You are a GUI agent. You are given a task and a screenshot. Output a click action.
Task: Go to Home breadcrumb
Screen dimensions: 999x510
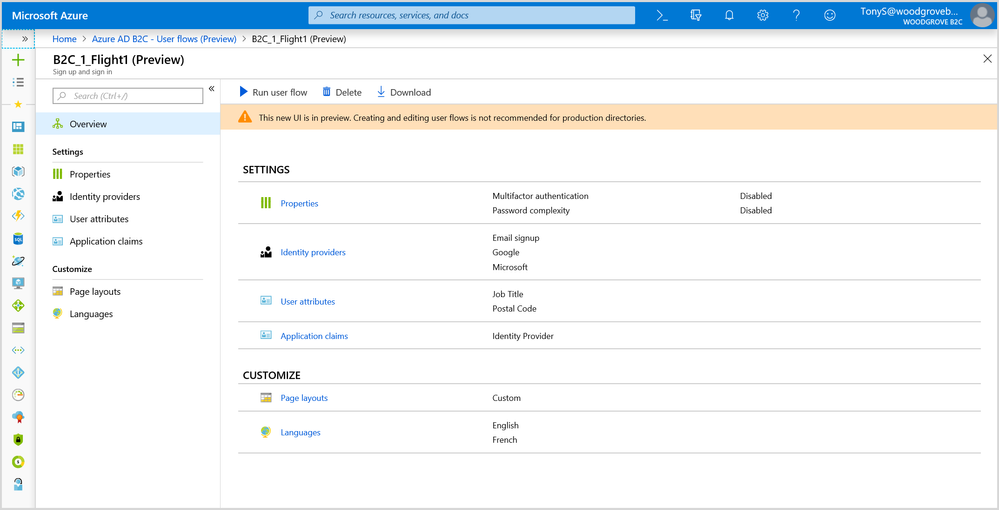tap(64, 39)
